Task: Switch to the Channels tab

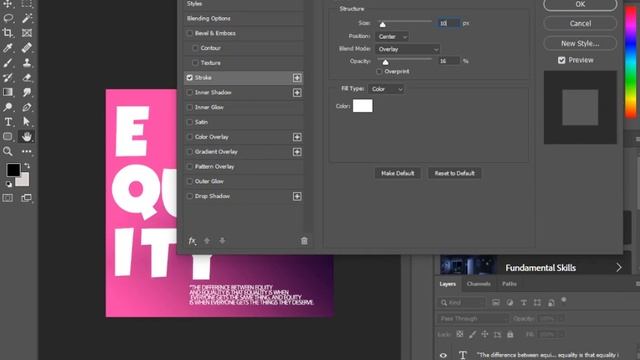Action: point(478,284)
